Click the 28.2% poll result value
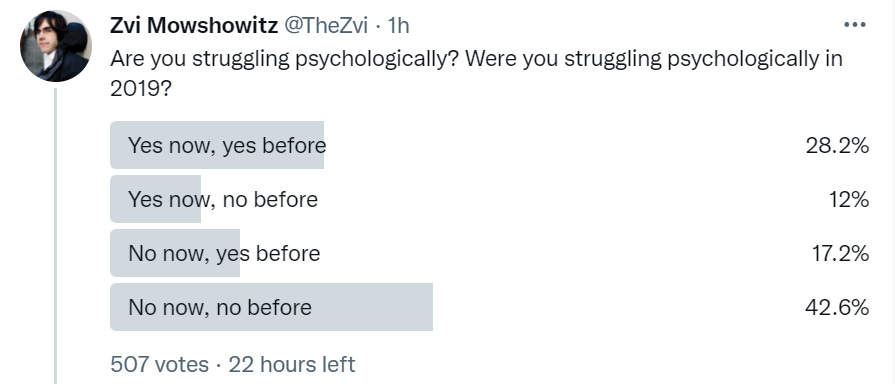Viewport: 895px width, 384px height. click(837, 146)
